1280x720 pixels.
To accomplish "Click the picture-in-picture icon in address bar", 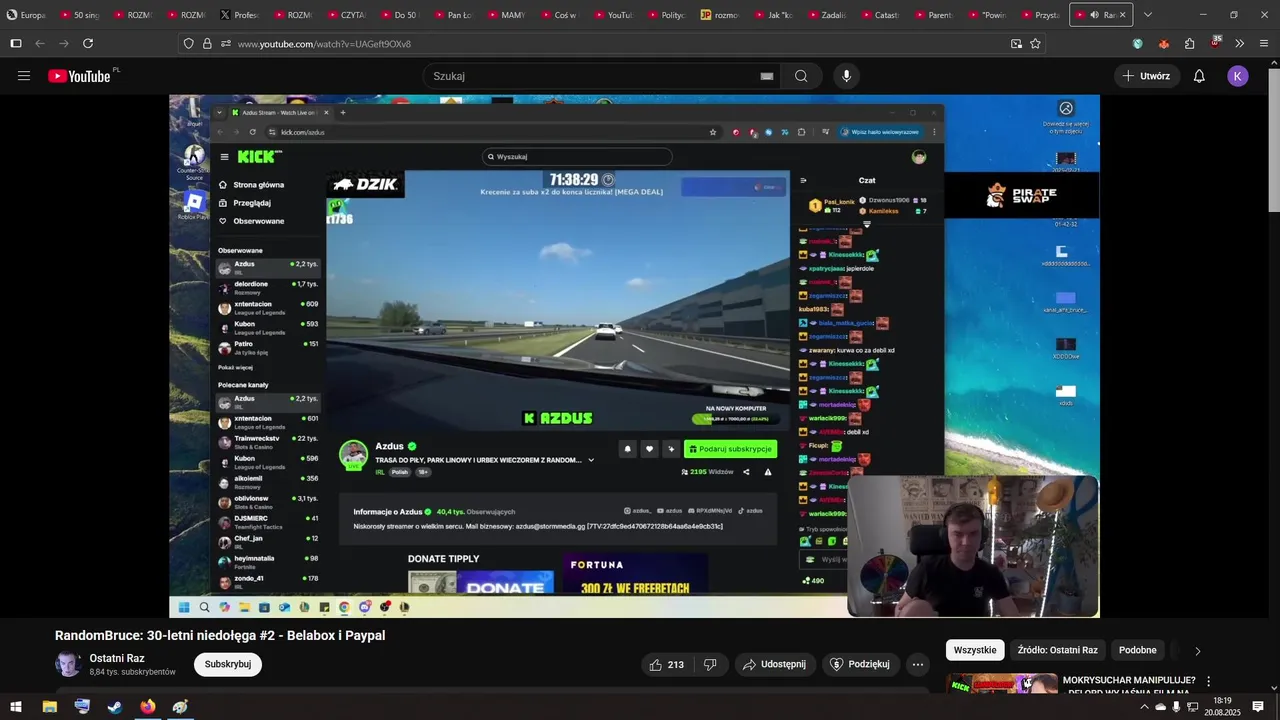I will point(1016,44).
